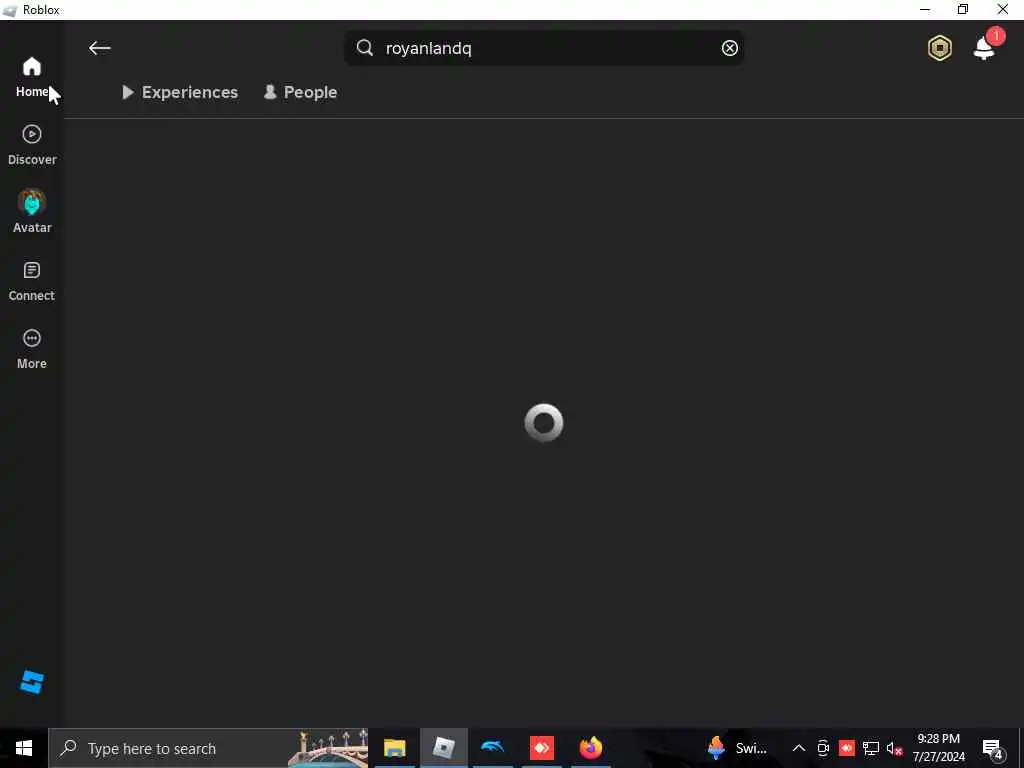1024x768 pixels.
Task: Click the red tray application icon
Action: [846, 748]
